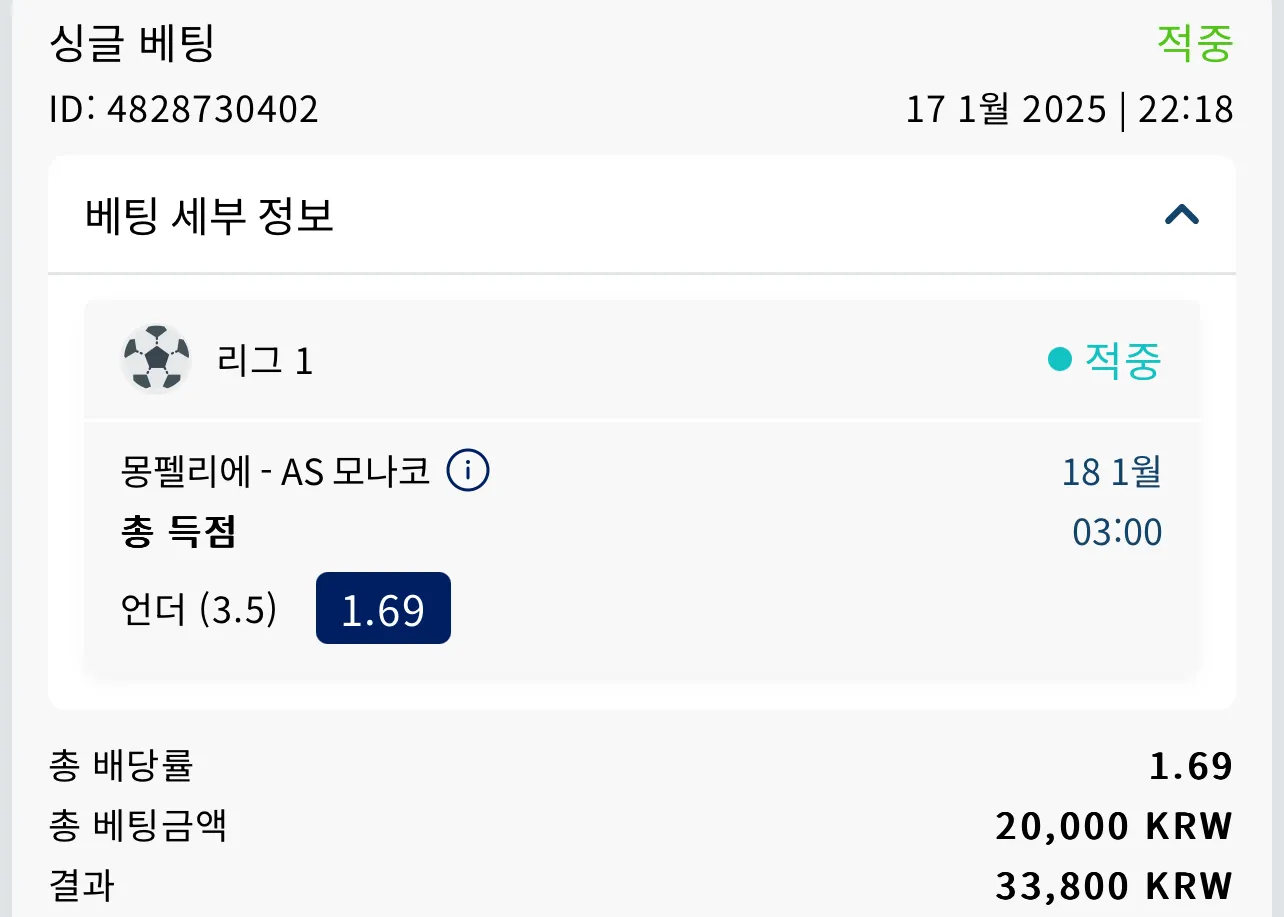Click the 총 배당률 value 1.69
The image size is (1284, 917).
[x=1191, y=766]
